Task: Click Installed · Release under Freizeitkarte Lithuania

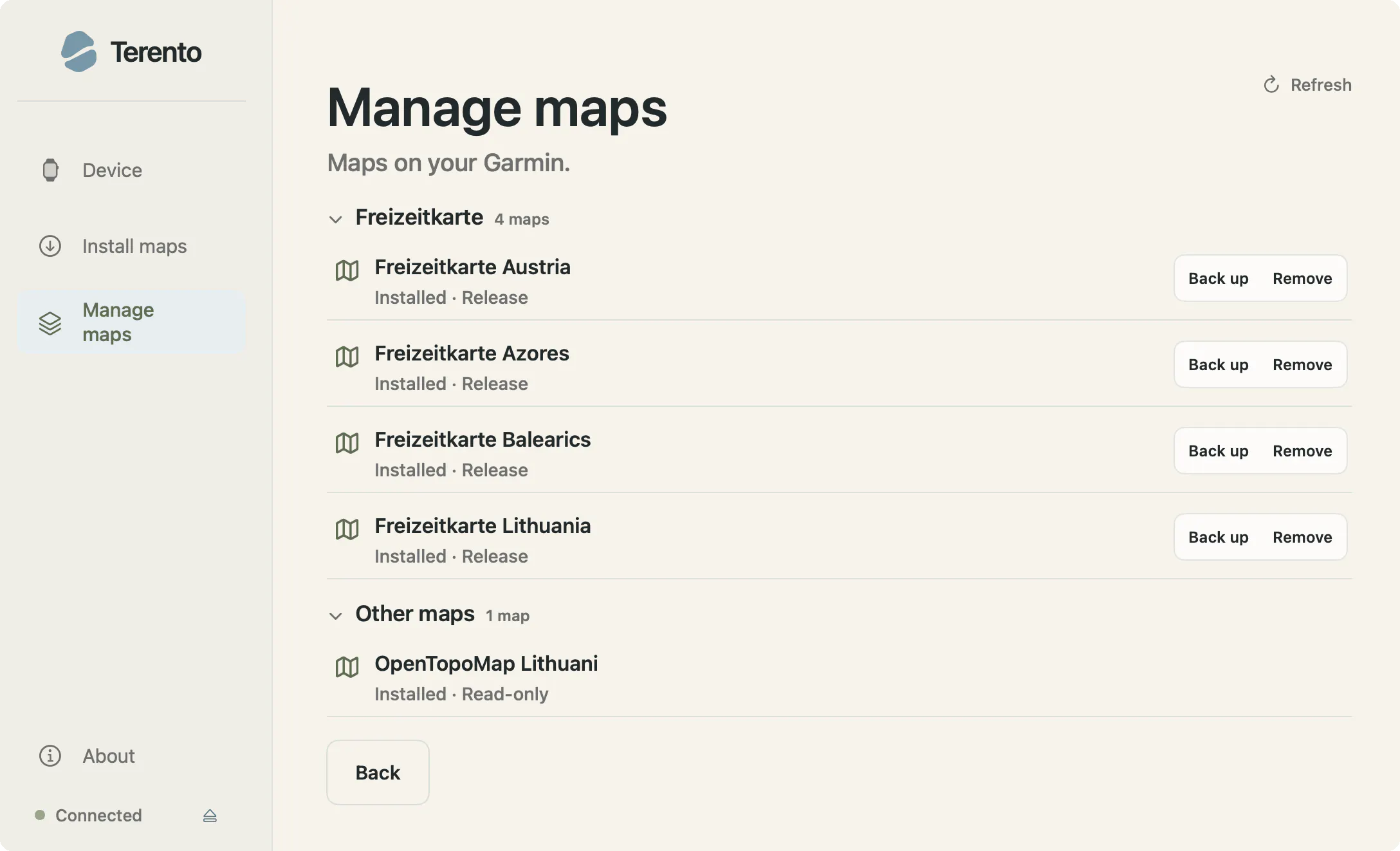Action: click(x=451, y=556)
